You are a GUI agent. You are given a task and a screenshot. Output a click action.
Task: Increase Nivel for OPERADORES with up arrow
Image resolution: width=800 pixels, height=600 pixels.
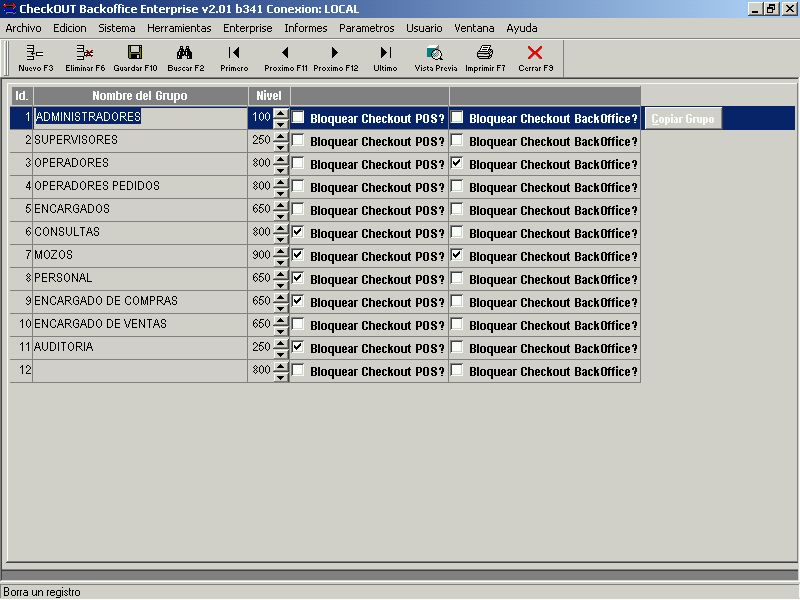[281, 159]
